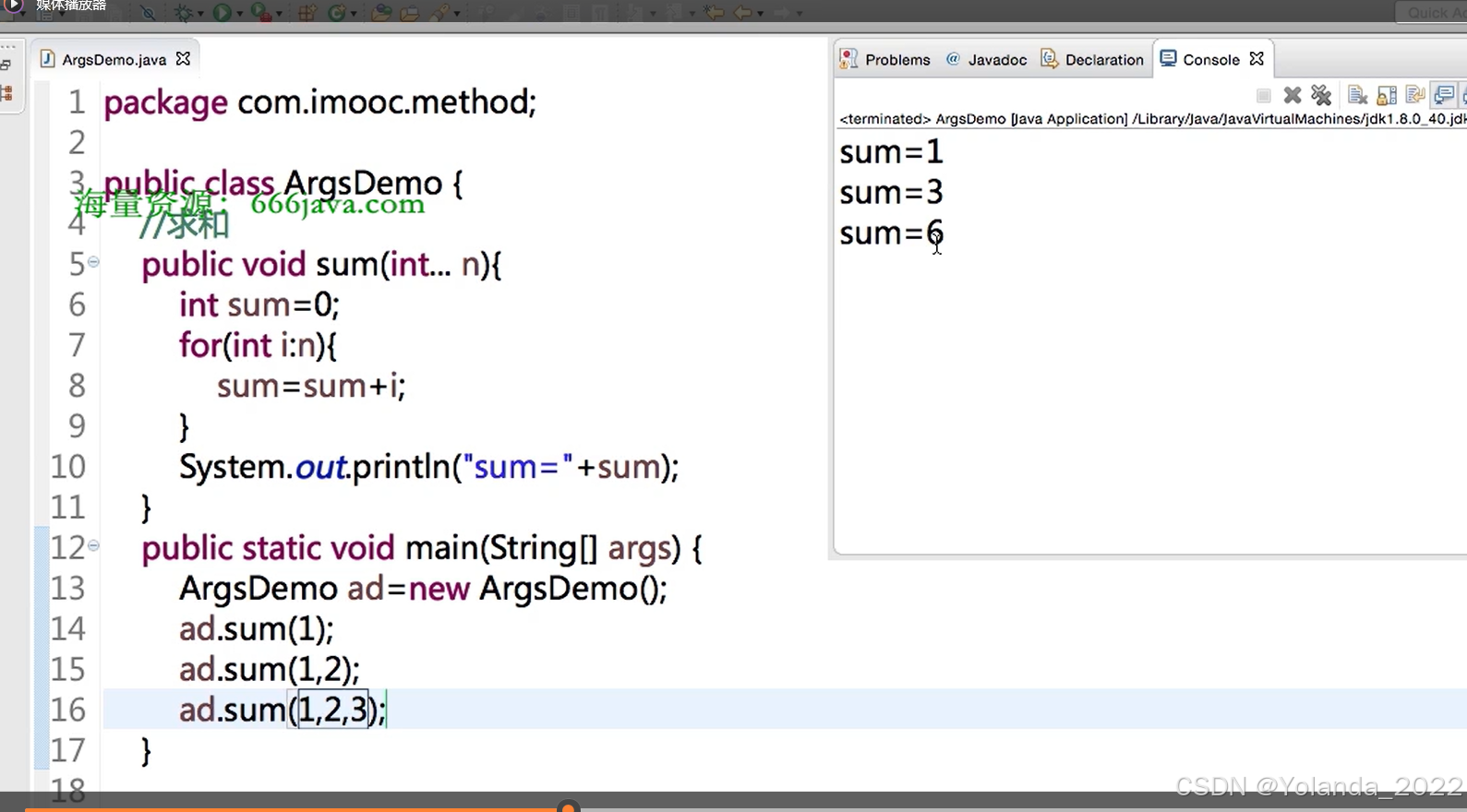
Task: Click the Debug bug icon in toolbar
Action: pyautogui.click(x=183, y=12)
